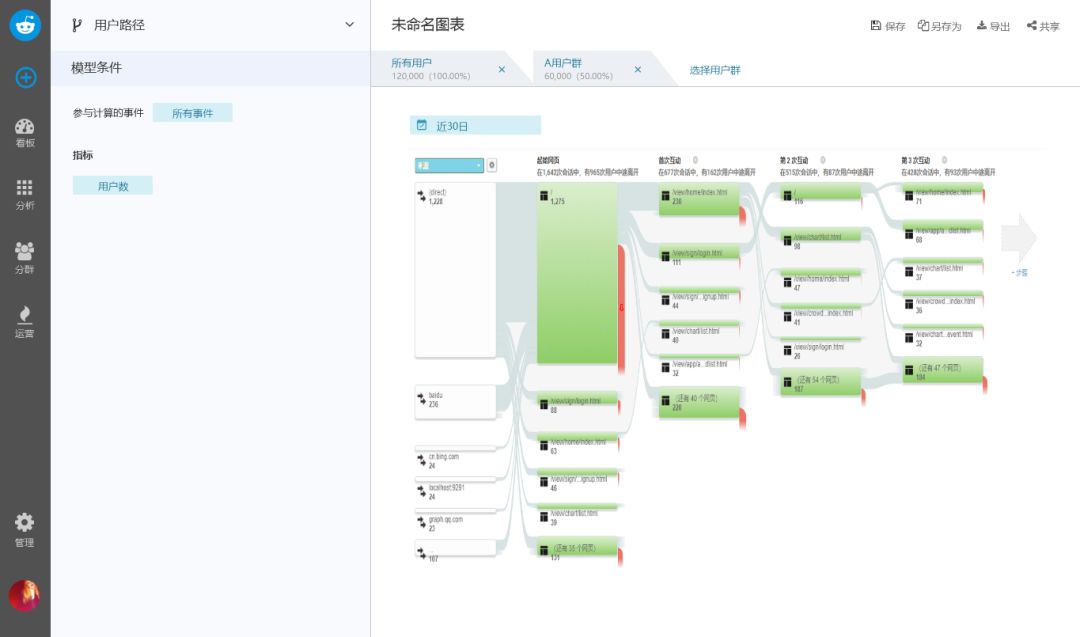Open the 分群 user segmentation section

click(25, 257)
